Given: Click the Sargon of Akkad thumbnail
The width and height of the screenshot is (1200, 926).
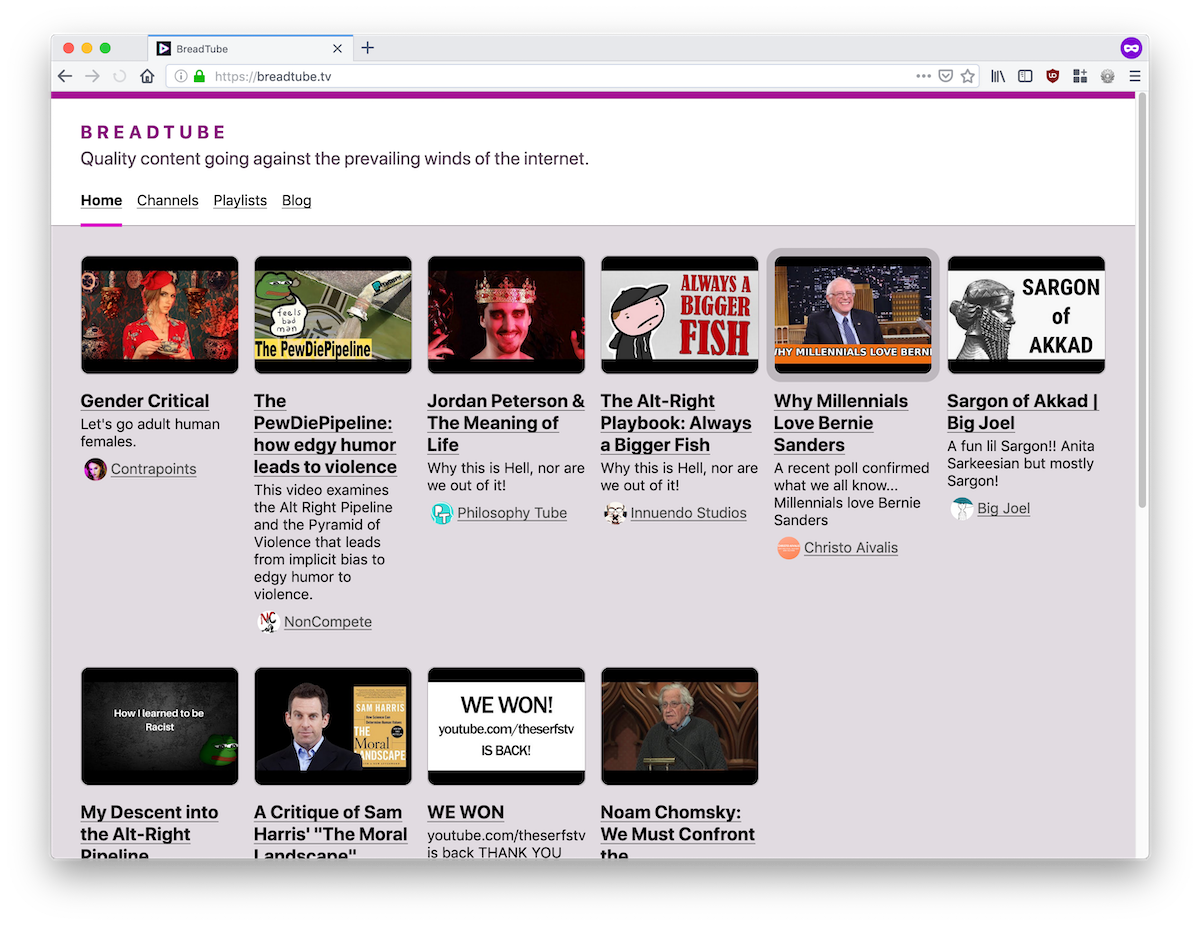Looking at the screenshot, I should point(1026,315).
